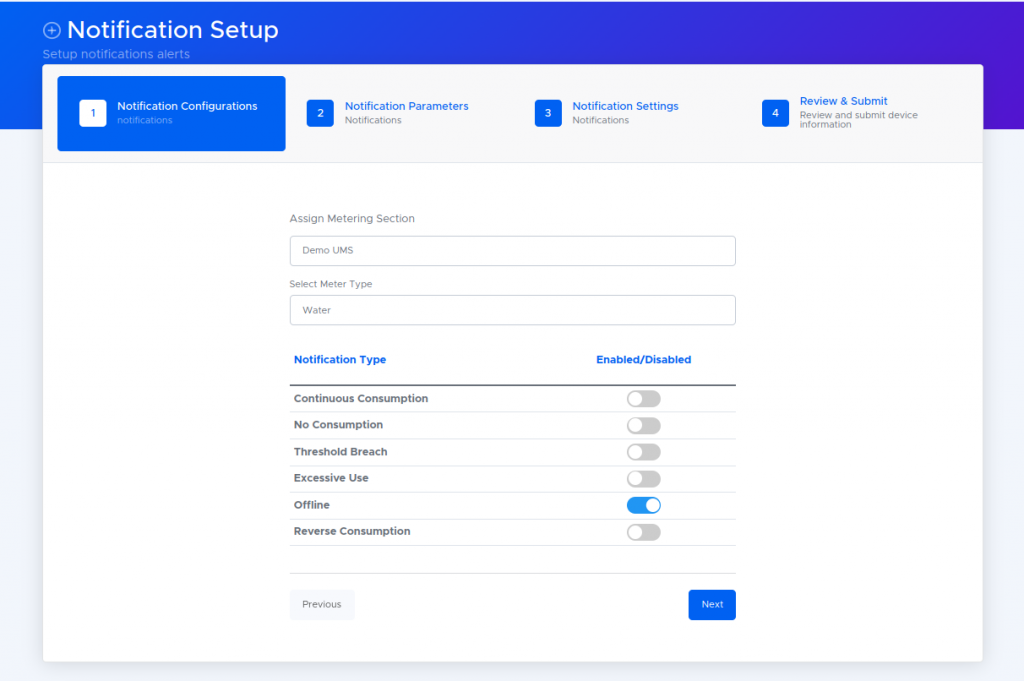Select the step 1 numbered badge
Image resolution: width=1024 pixels, height=681 pixels.
tap(92, 113)
